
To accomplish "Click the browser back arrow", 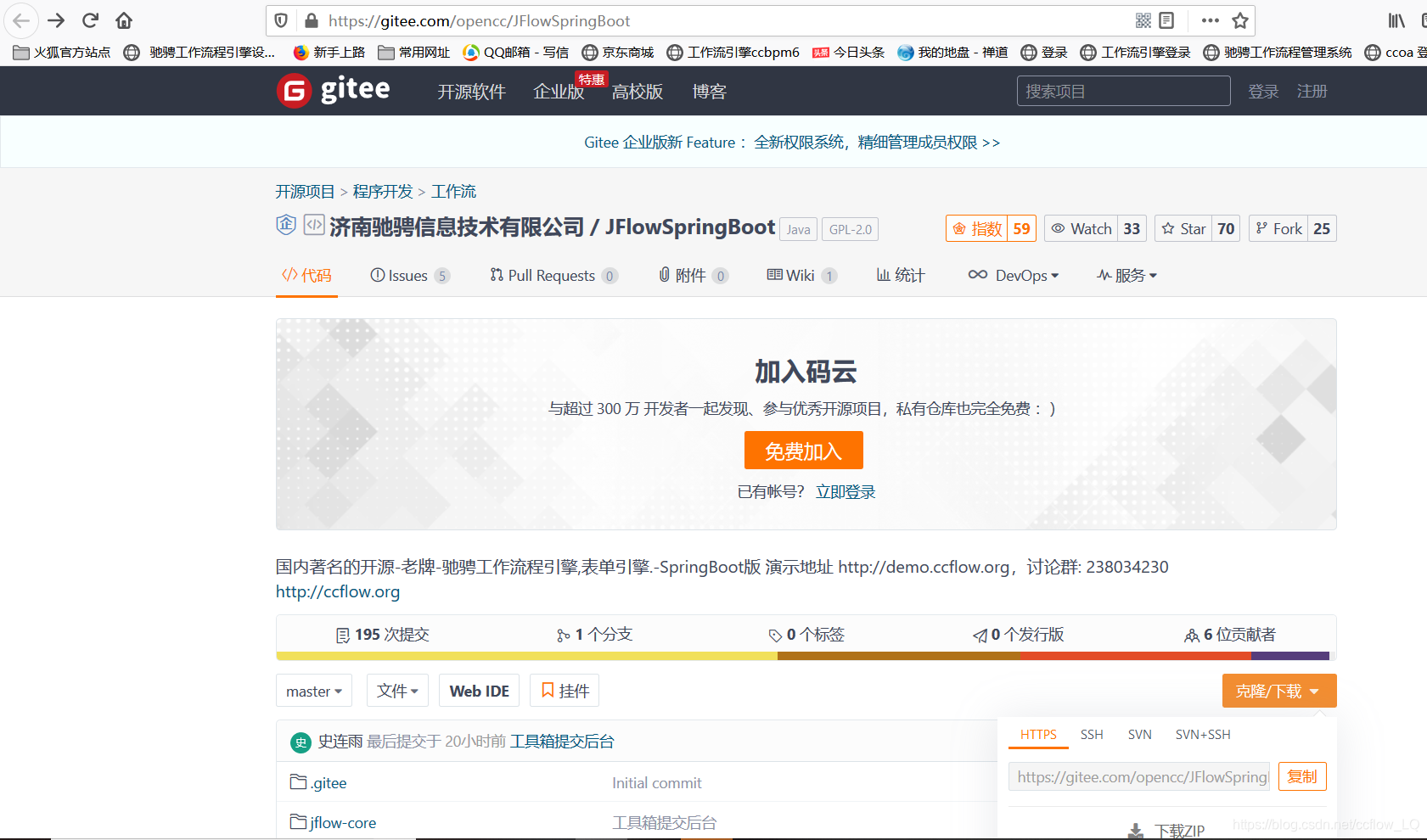I will pos(21,20).
